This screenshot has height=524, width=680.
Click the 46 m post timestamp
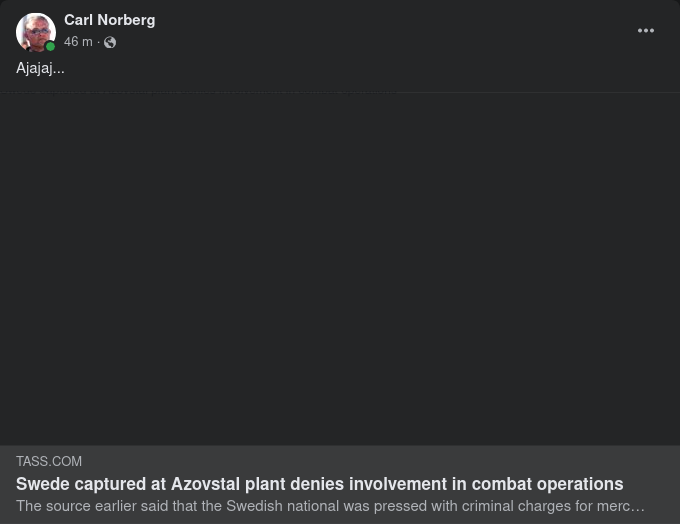point(78,42)
